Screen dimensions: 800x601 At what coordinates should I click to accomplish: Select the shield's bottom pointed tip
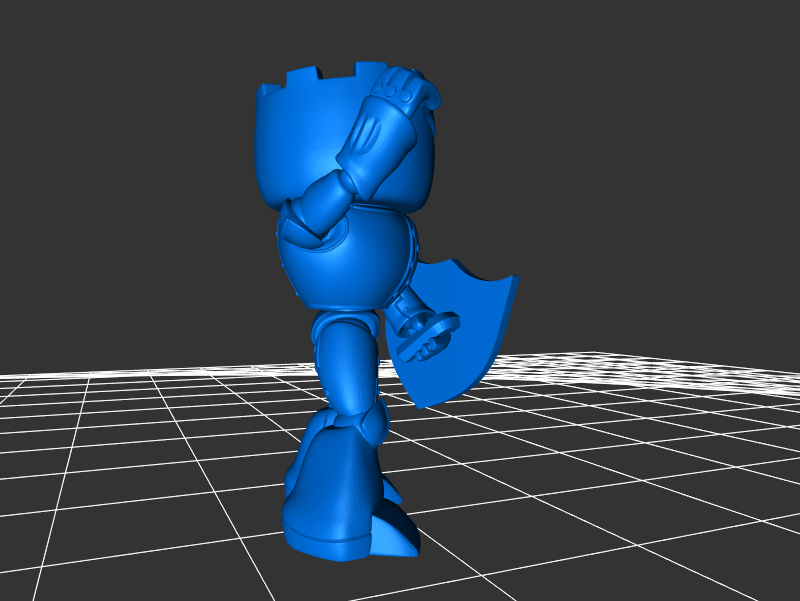(x=425, y=402)
